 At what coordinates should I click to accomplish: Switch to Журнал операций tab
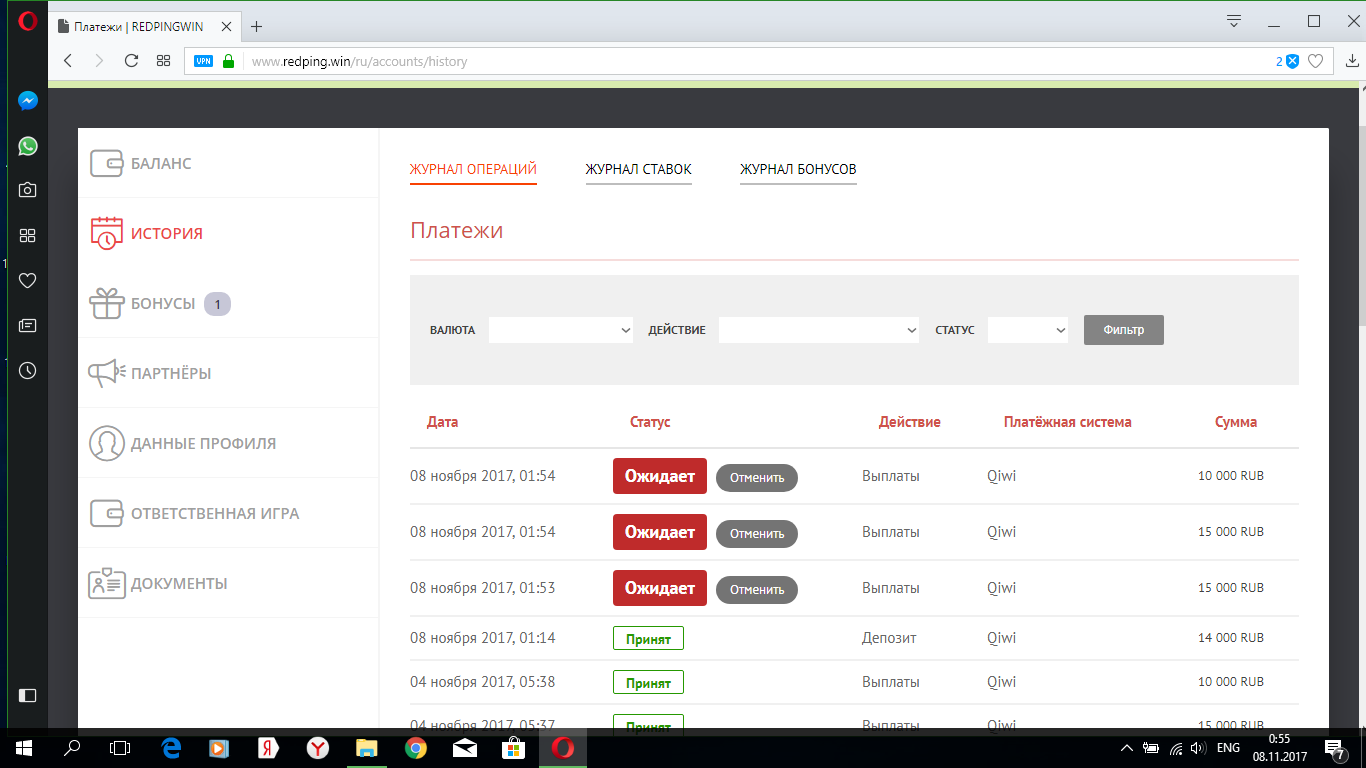click(x=473, y=169)
